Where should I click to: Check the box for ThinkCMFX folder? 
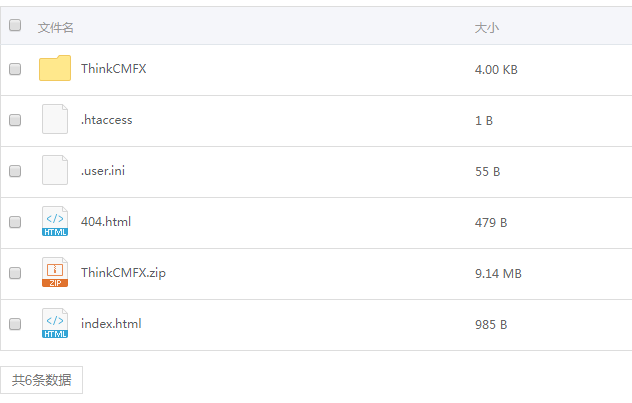tap(15, 69)
